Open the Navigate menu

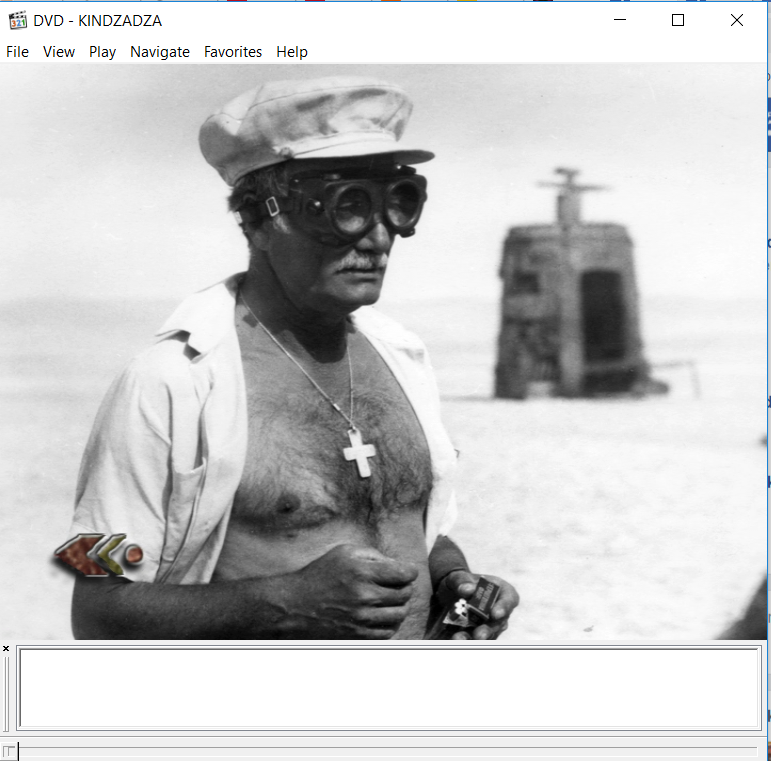[160, 52]
